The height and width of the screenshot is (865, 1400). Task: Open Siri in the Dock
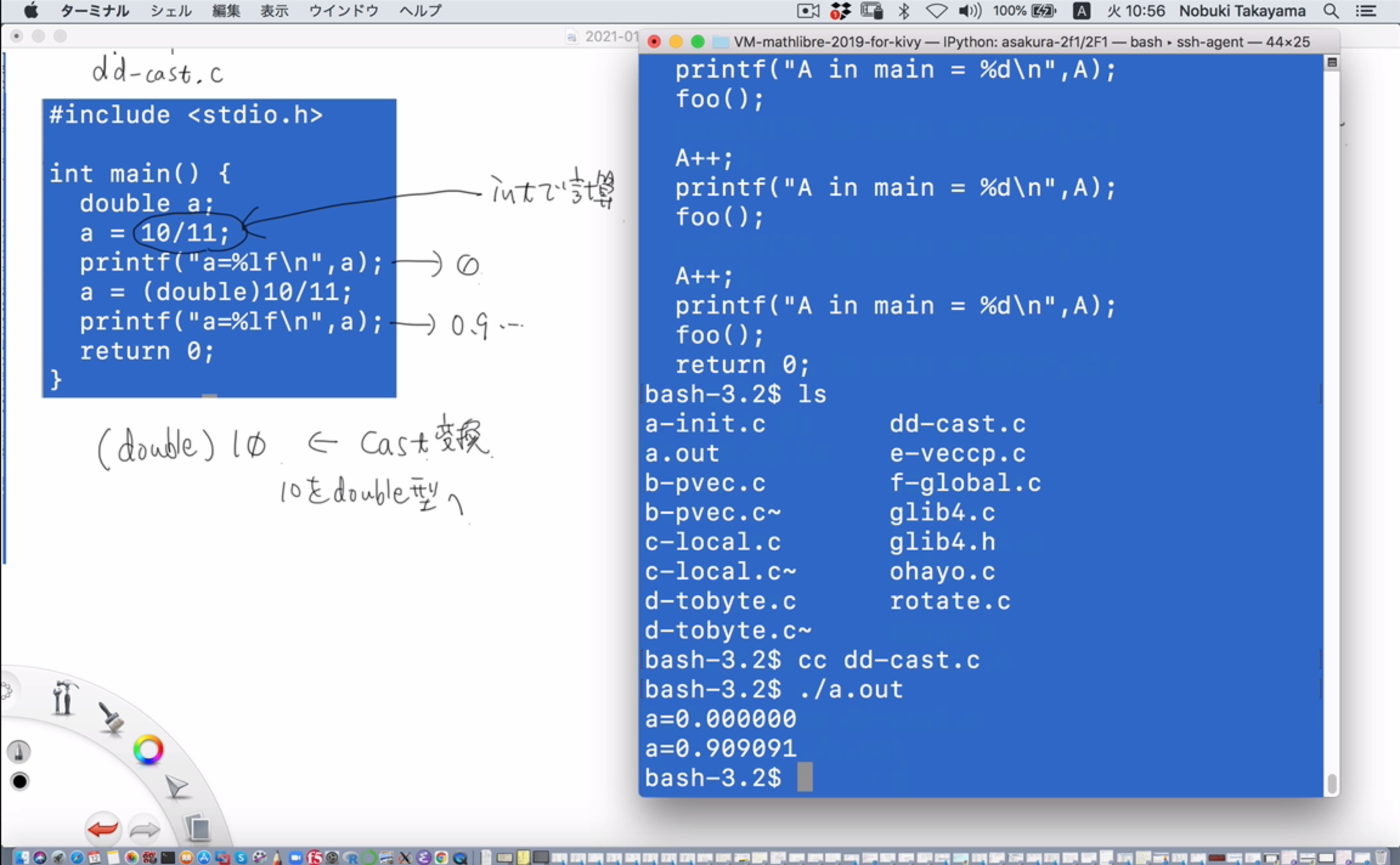[39, 857]
